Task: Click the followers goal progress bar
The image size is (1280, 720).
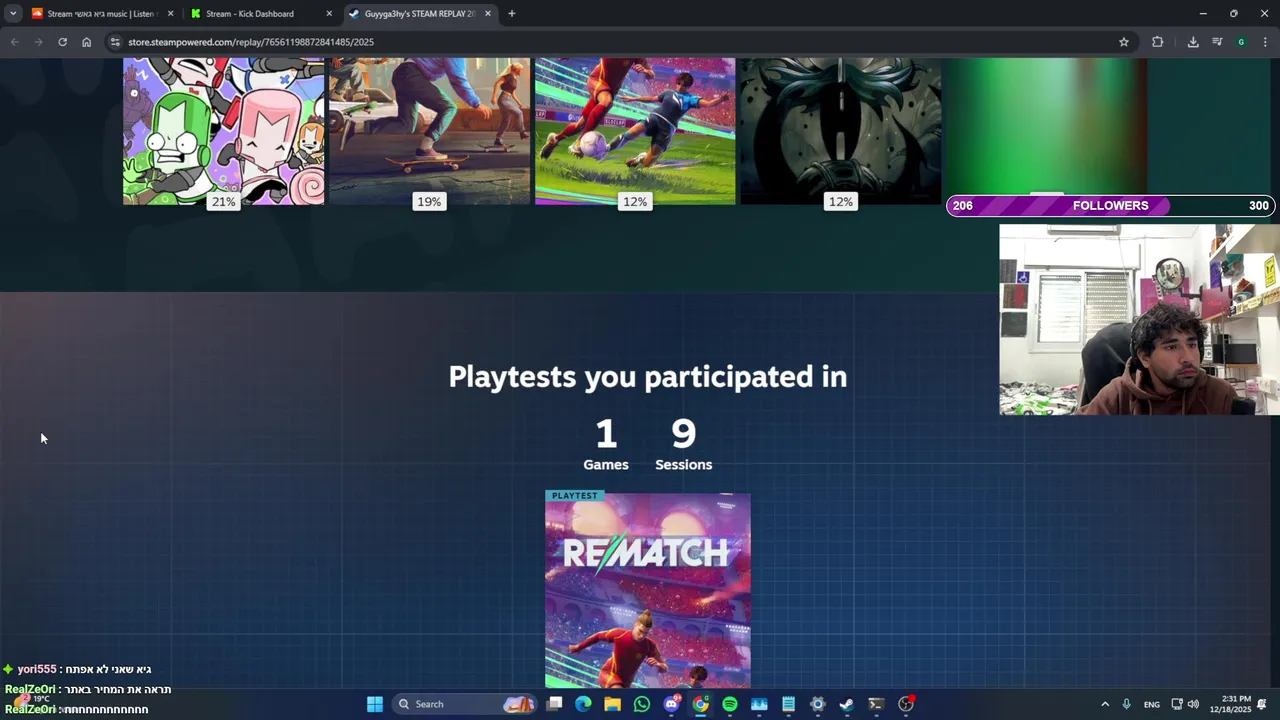Action: click(1110, 205)
